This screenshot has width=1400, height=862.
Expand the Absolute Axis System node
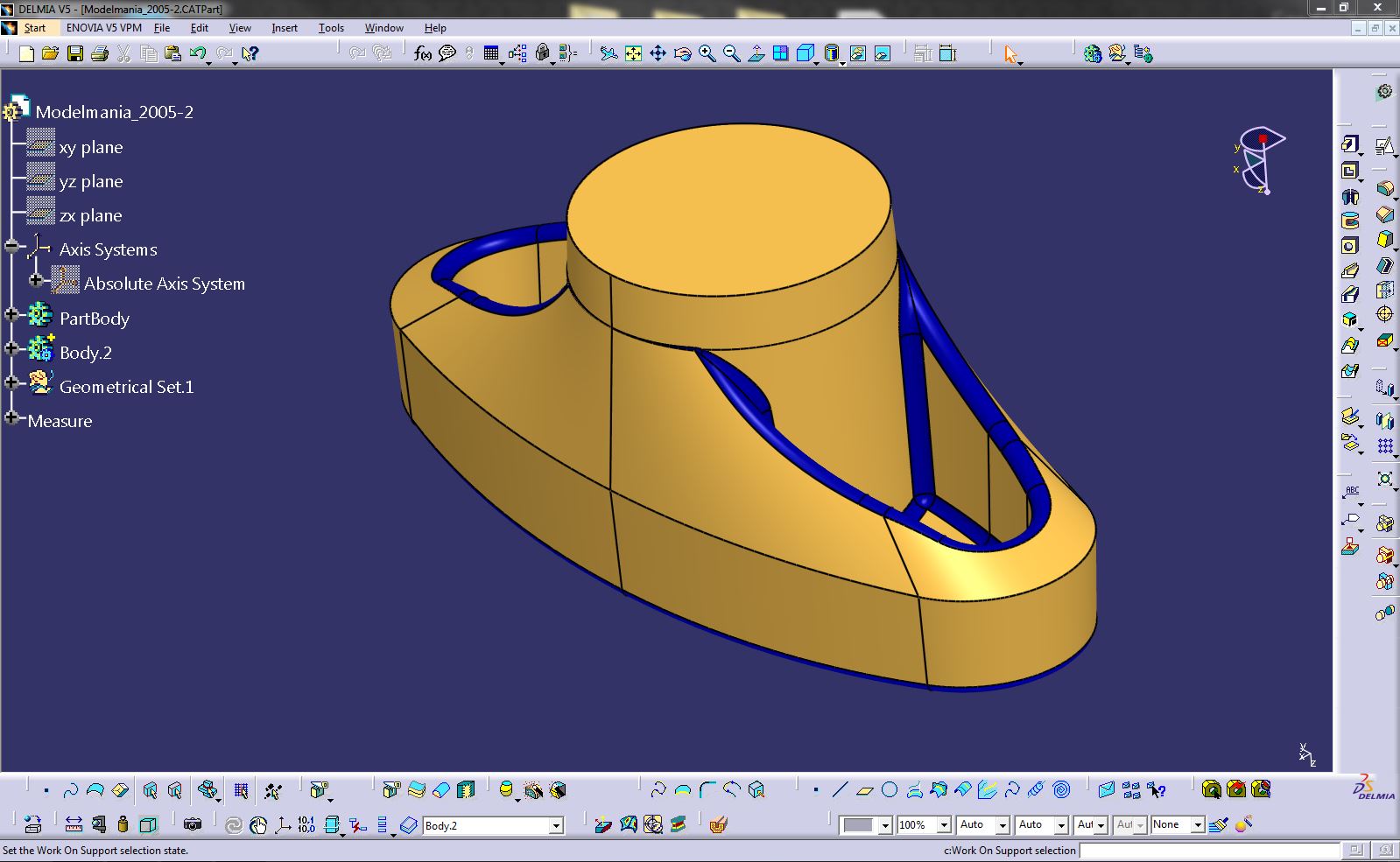36,280
